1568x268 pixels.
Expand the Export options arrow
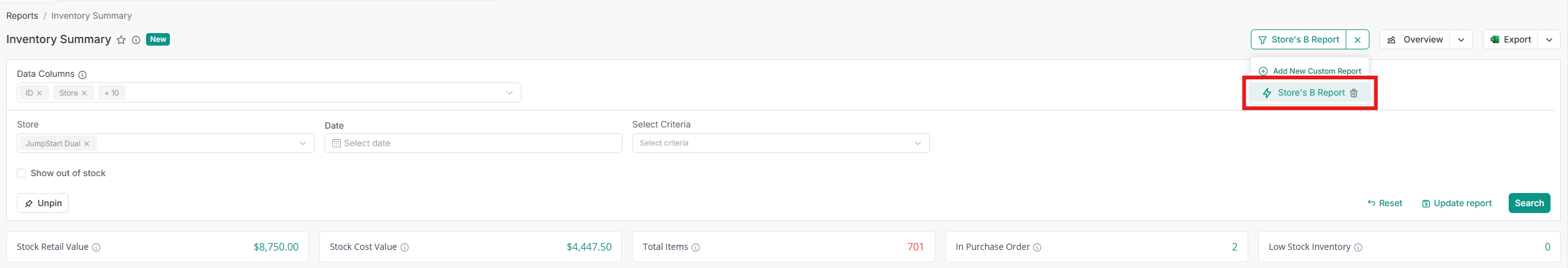(x=1549, y=40)
